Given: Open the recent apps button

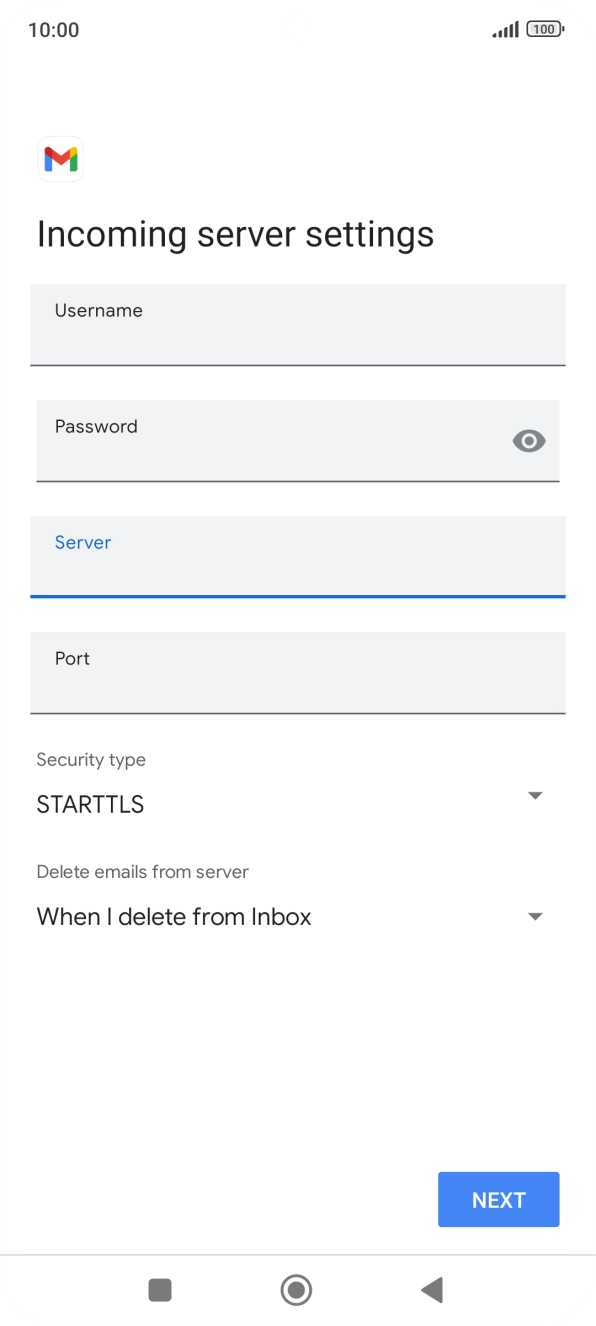Looking at the screenshot, I should click(160, 1290).
